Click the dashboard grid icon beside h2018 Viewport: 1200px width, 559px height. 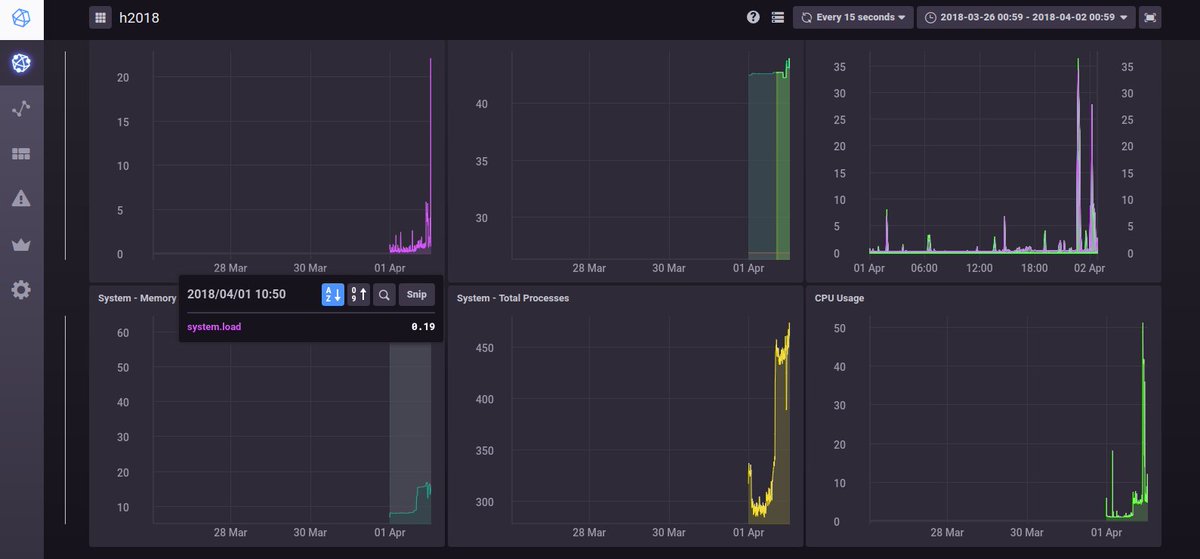100,17
